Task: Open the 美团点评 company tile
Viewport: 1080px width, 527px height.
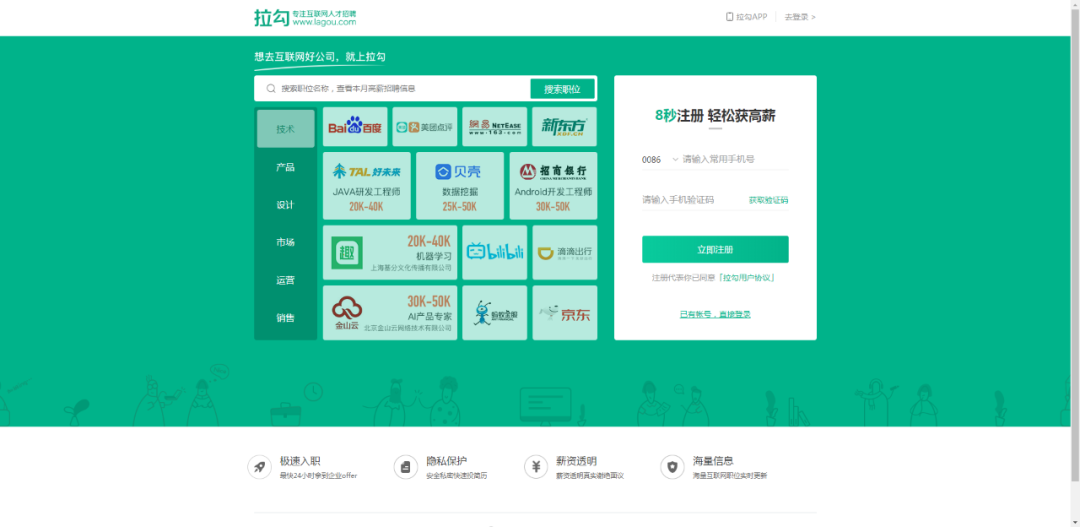Action: click(425, 127)
